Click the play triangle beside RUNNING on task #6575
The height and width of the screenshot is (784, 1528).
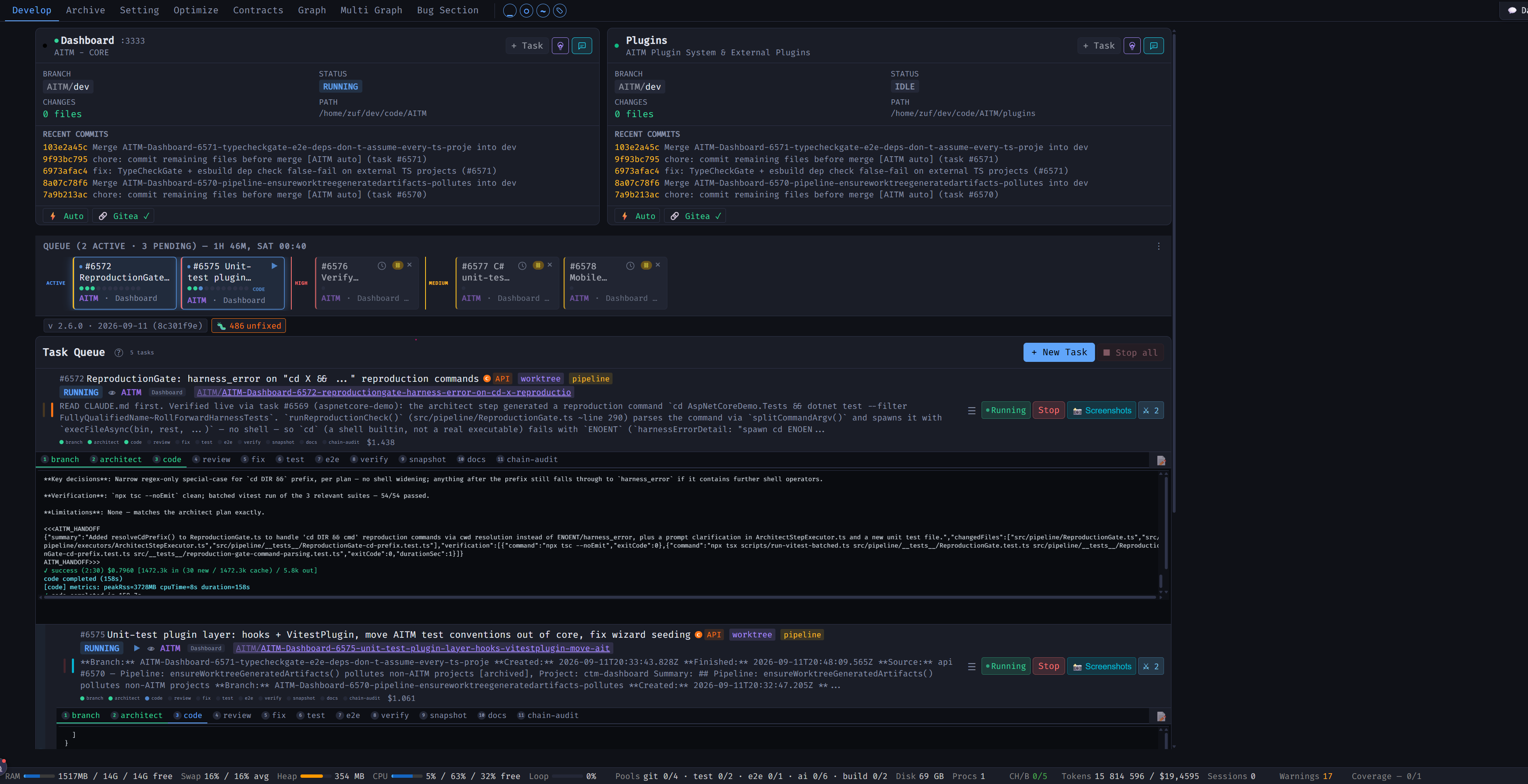[136, 648]
